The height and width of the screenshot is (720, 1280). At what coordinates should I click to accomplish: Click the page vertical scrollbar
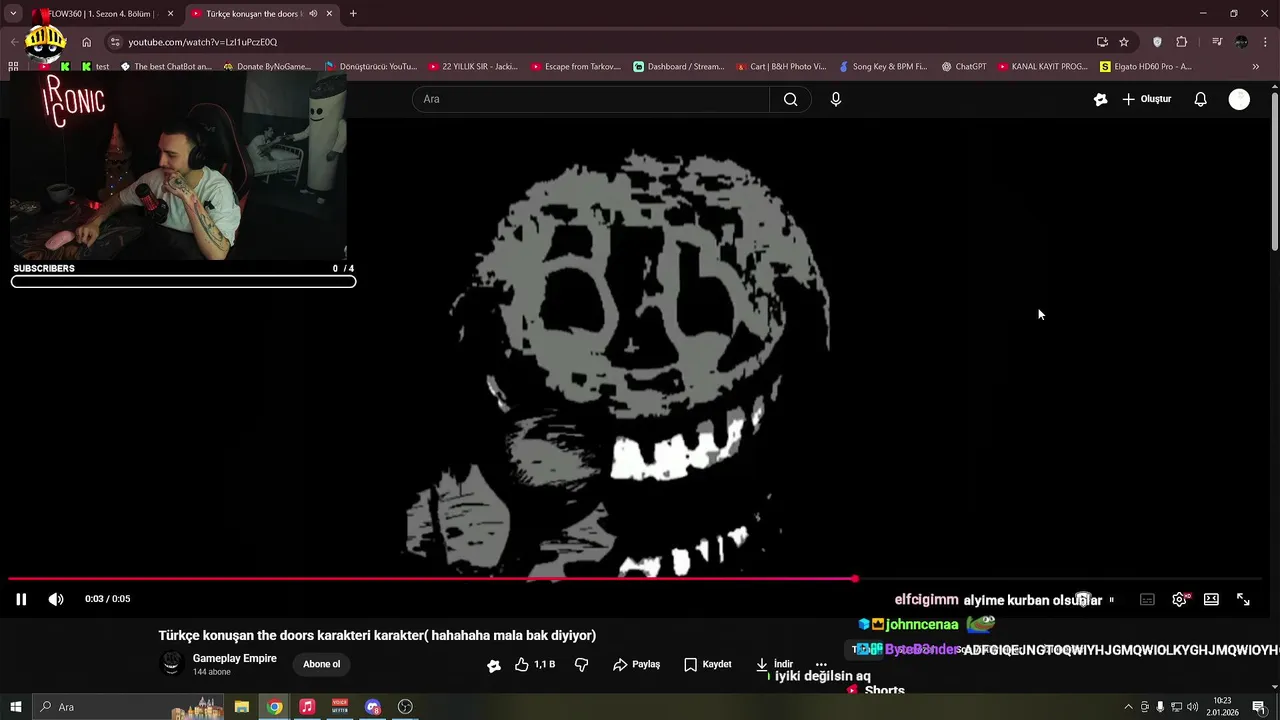click(1274, 170)
